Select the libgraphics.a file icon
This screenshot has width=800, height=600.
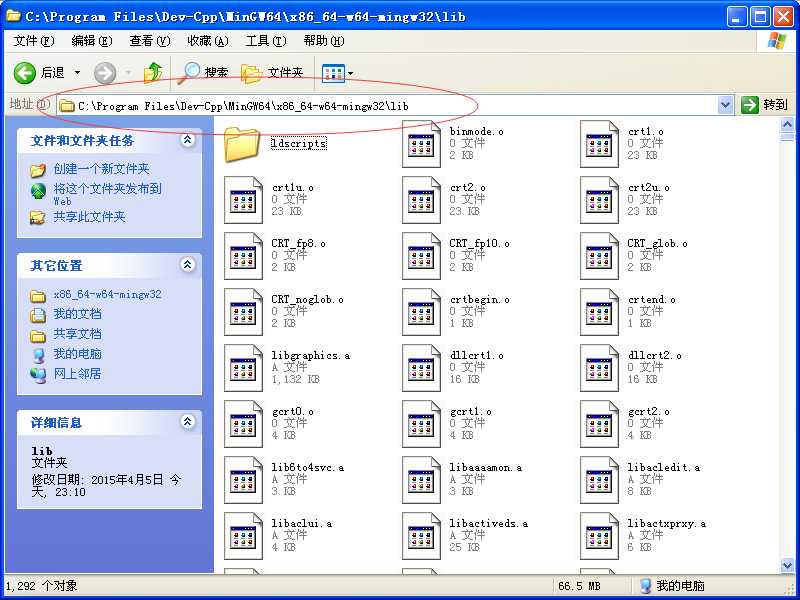pyautogui.click(x=243, y=368)
